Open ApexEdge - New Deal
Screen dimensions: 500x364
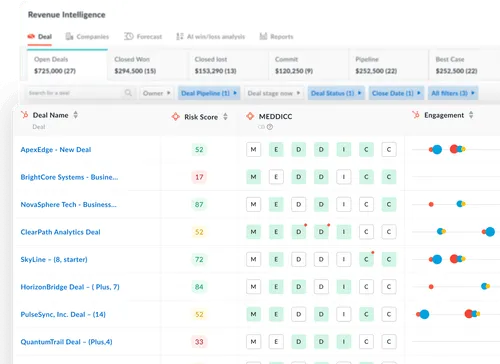pyautogui.click(x=56, y=150)
